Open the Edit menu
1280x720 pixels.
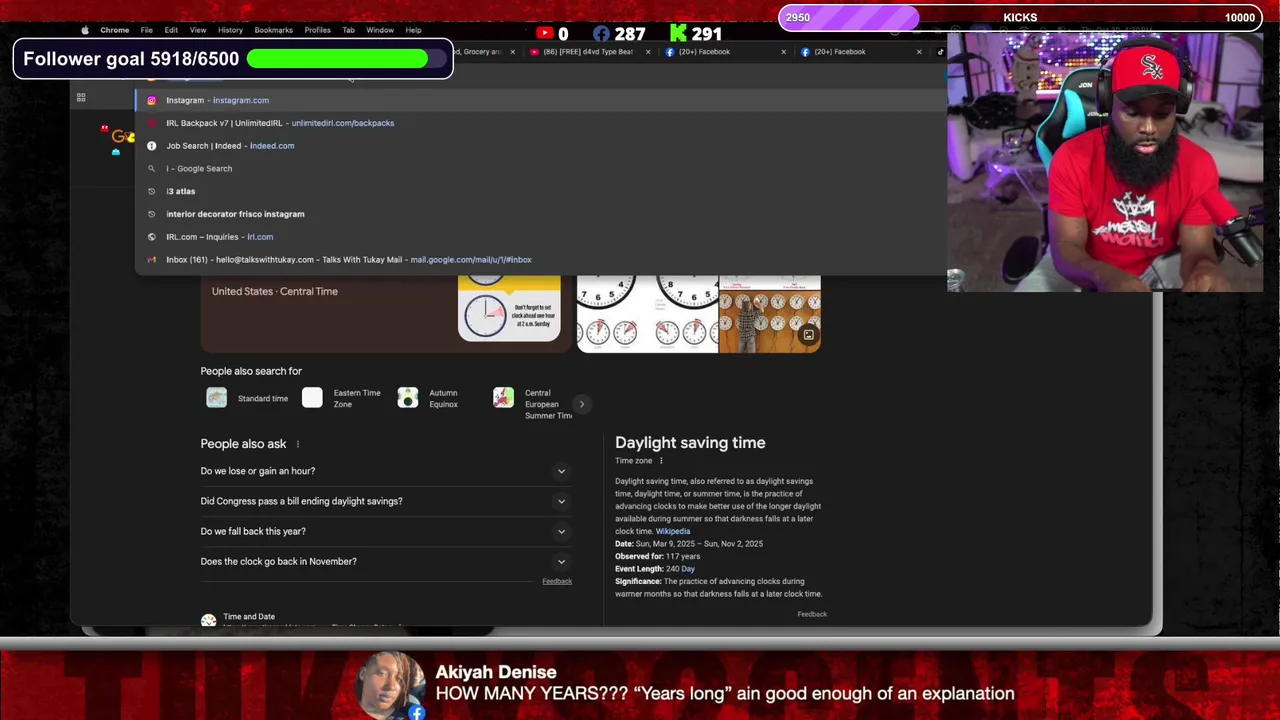pyautogui.click(x=171, y=30)
